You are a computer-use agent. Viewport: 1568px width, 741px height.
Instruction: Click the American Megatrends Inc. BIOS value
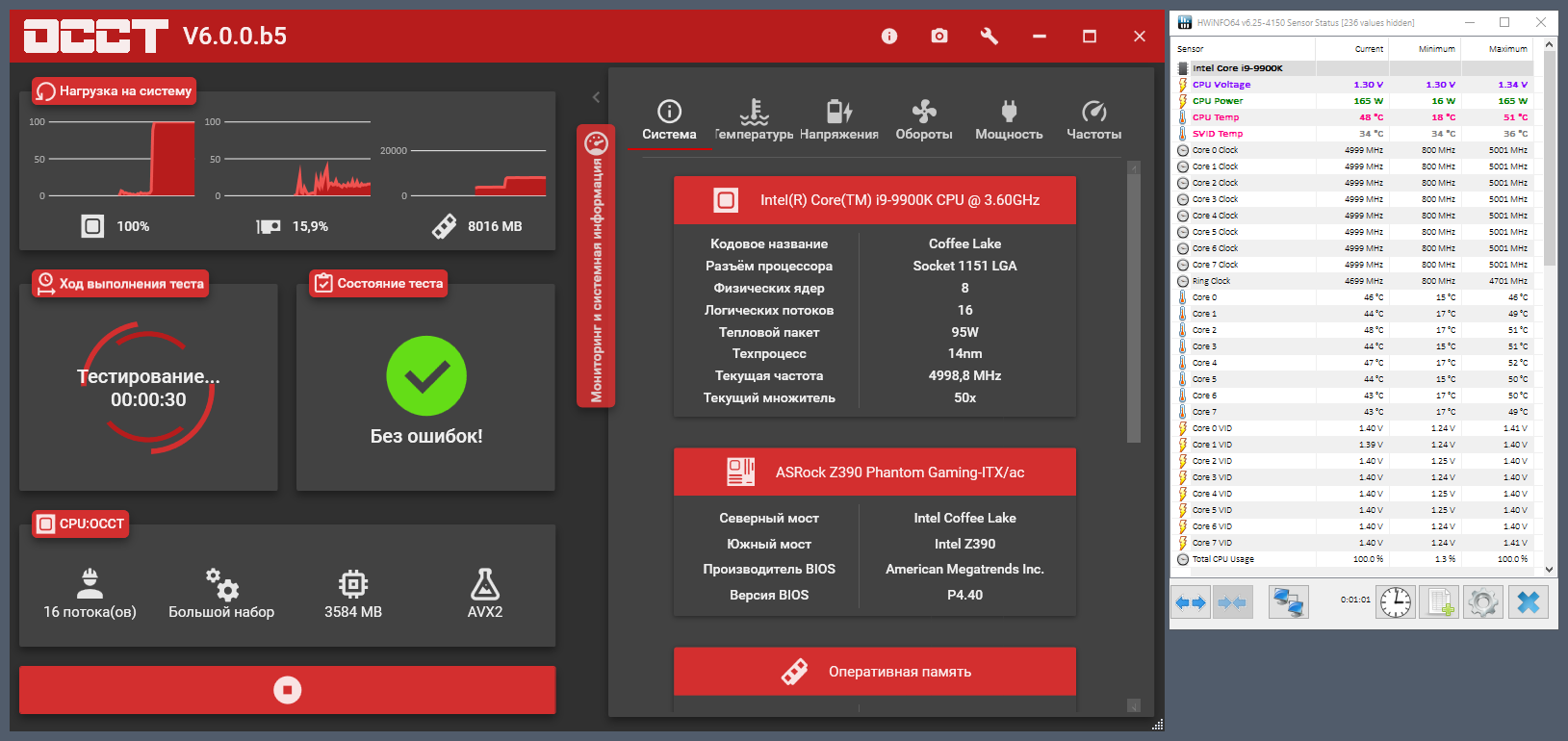[x=964, y=569]
